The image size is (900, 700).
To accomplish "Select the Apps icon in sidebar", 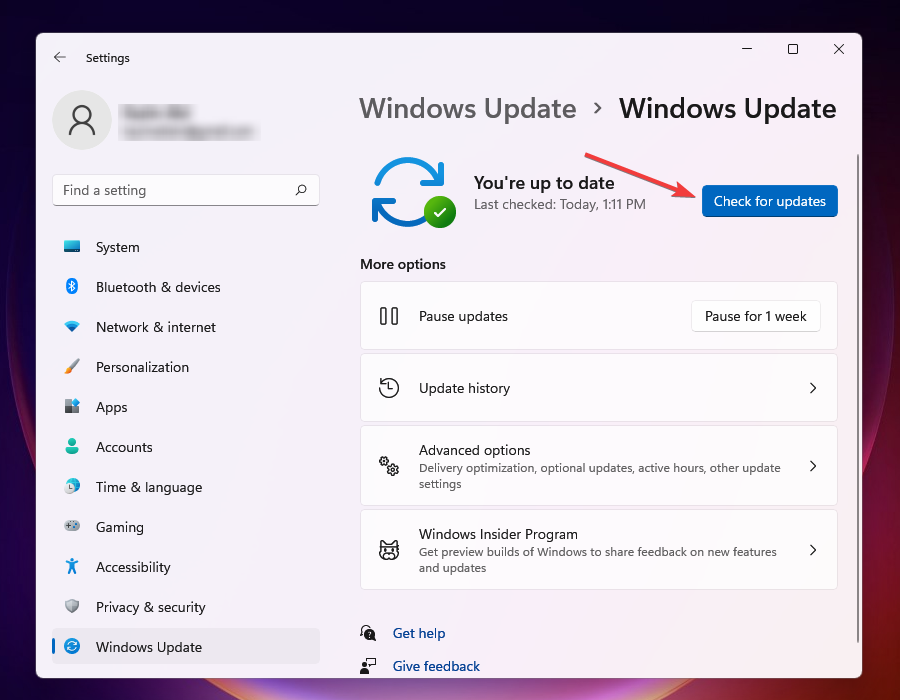I will pyautogui.click(x=72, y=406).
